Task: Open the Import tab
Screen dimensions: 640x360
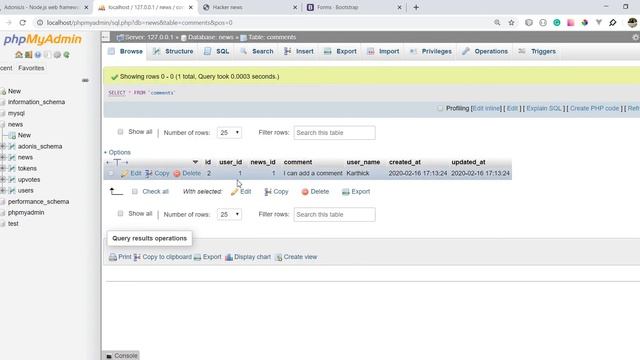Action: (x=383, y=51)
